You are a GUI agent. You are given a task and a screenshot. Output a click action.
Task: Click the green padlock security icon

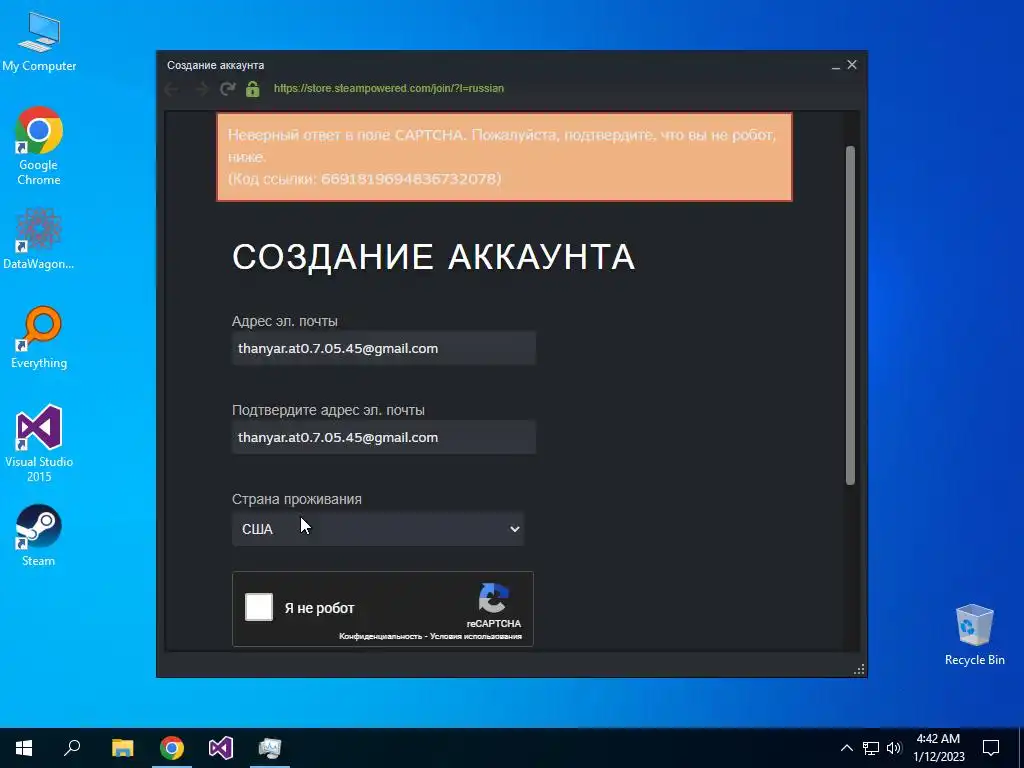253,89
